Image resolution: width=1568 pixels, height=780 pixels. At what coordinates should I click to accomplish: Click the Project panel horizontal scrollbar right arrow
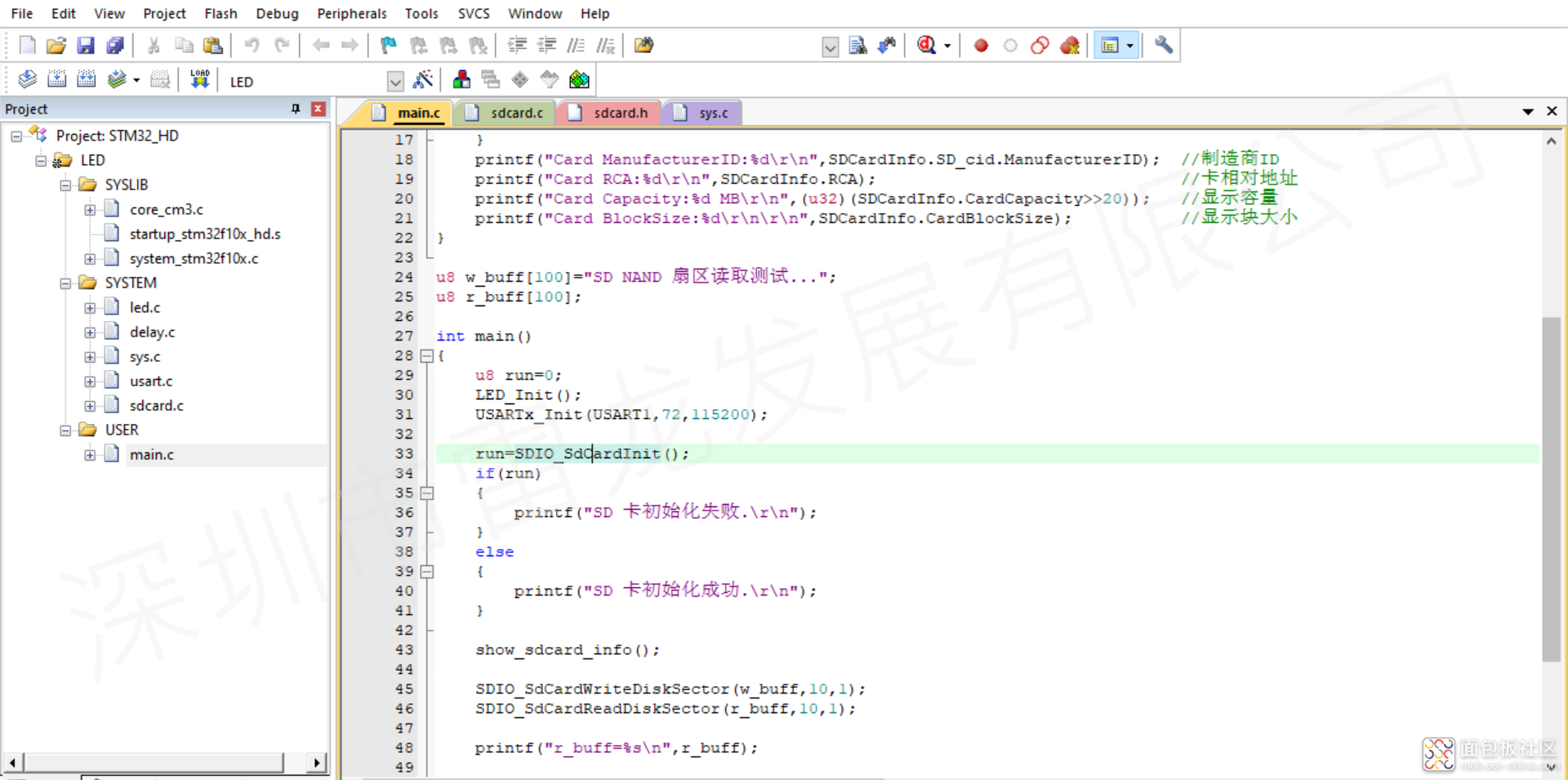(317, 763)
